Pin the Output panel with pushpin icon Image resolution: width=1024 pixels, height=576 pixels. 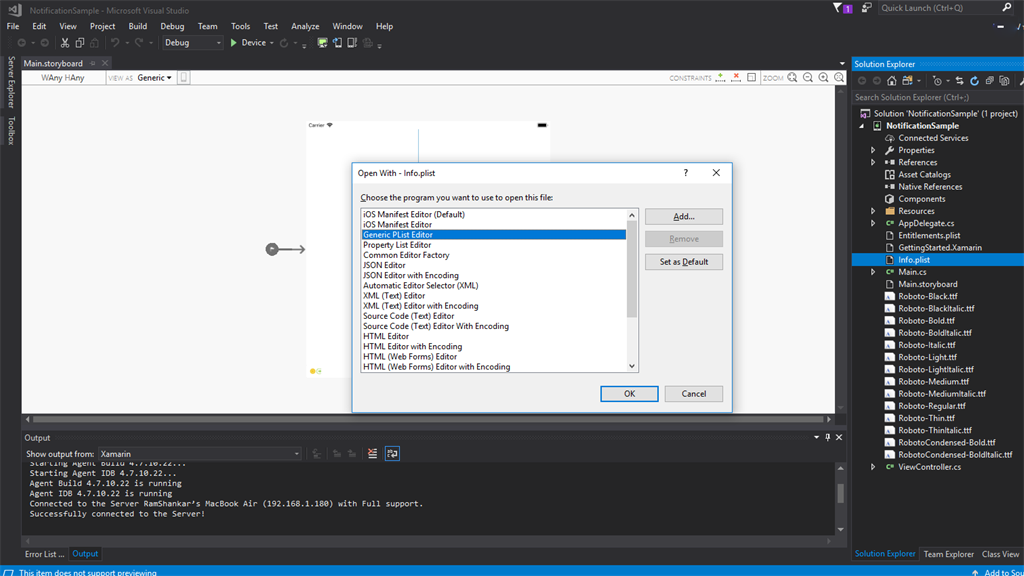click(827, 438)
